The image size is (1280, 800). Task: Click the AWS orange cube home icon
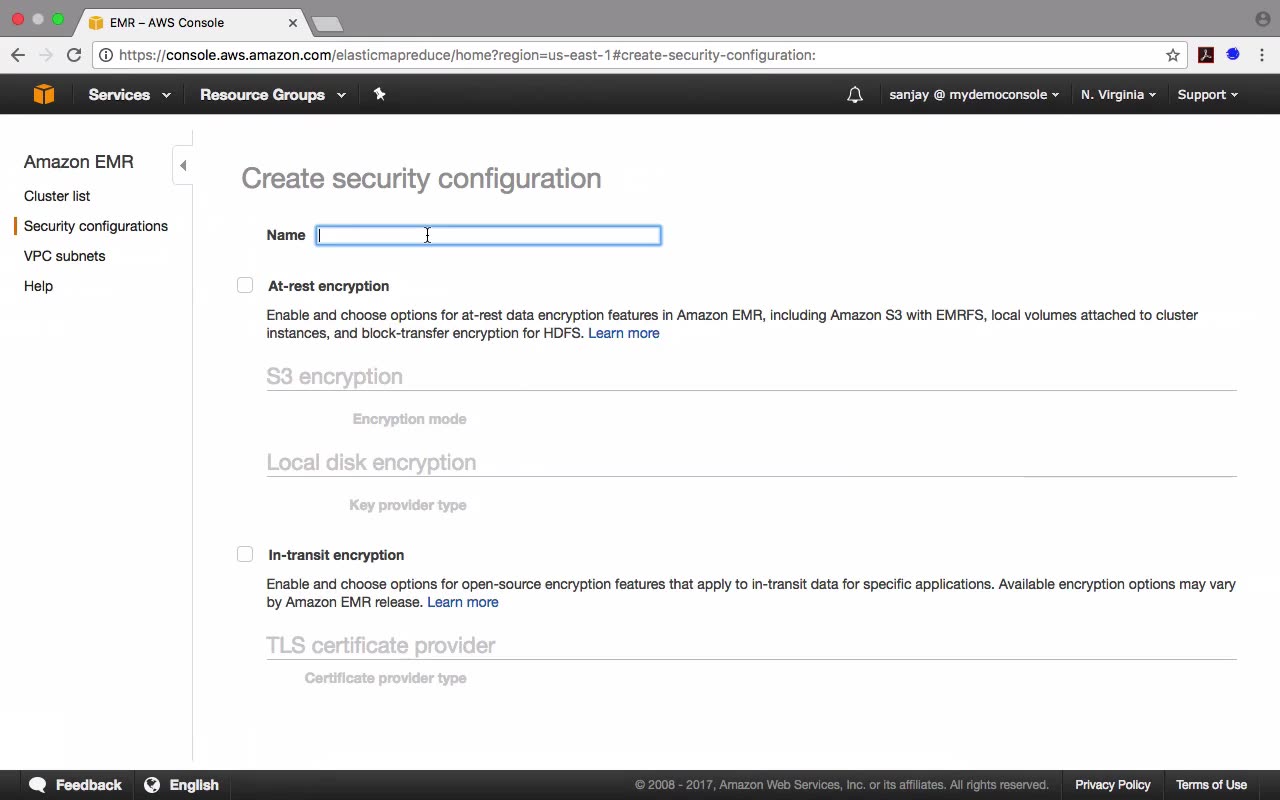[43, 94]
